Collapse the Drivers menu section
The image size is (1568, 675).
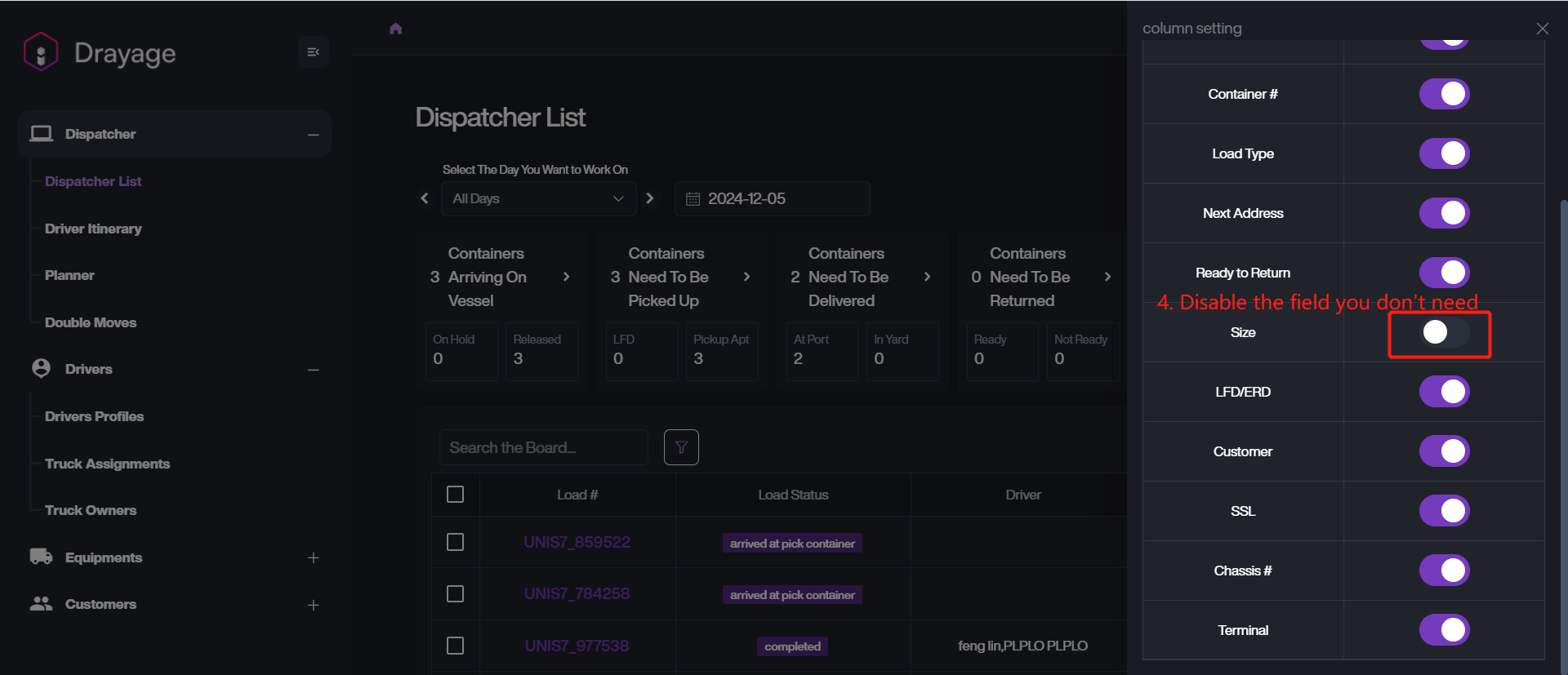tap(313, 370)
